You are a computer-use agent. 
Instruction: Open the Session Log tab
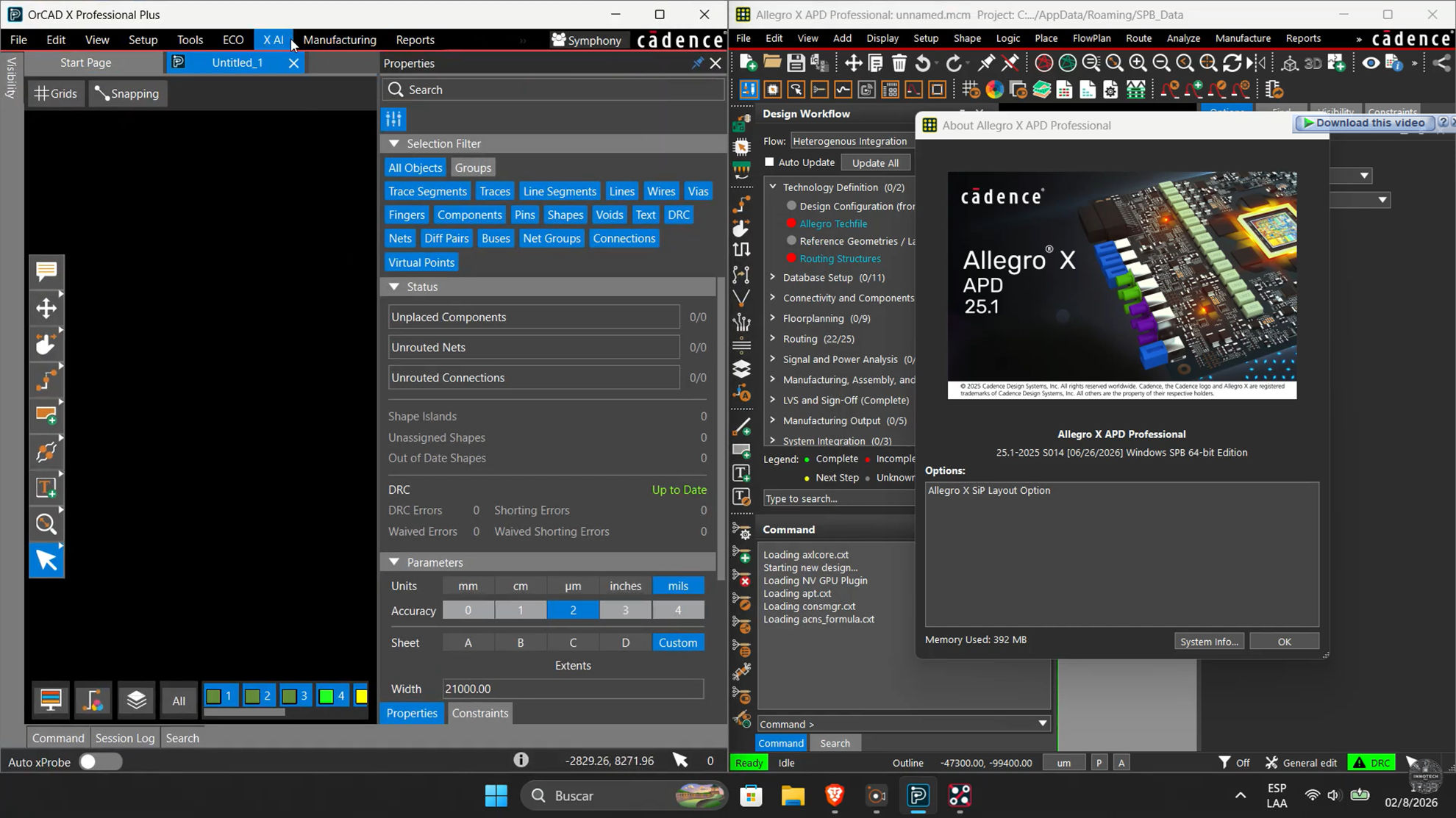[x=125, y=738]
